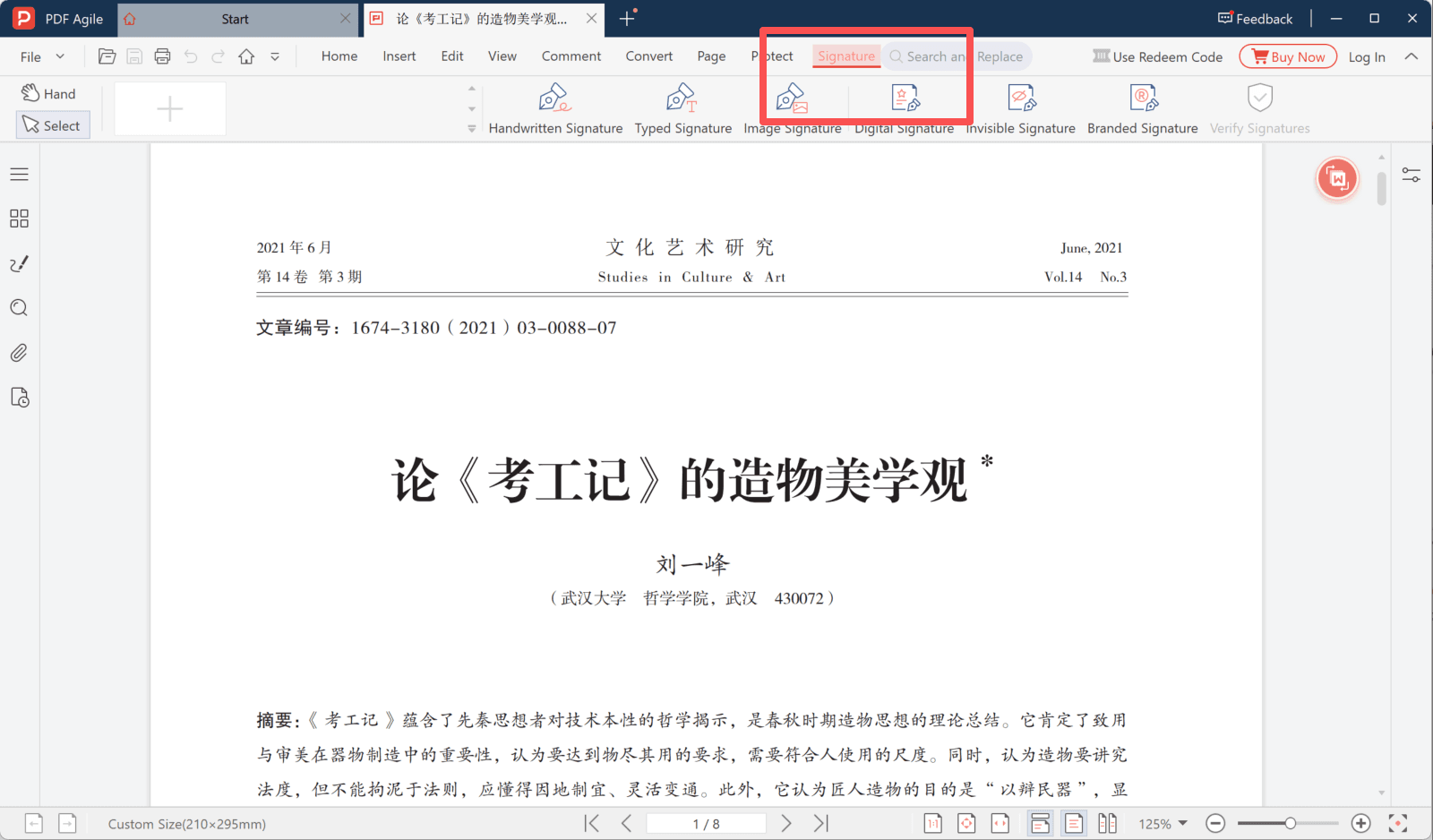Viewport: 1433px width, 840px height.
Task: Open a new tab with the plus button
Action: point(627,19)
